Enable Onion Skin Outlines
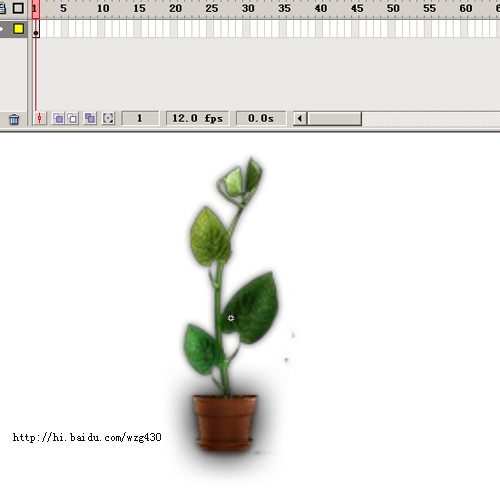Image resolution: width=500 pixels, height=491 pixels. 72,118
